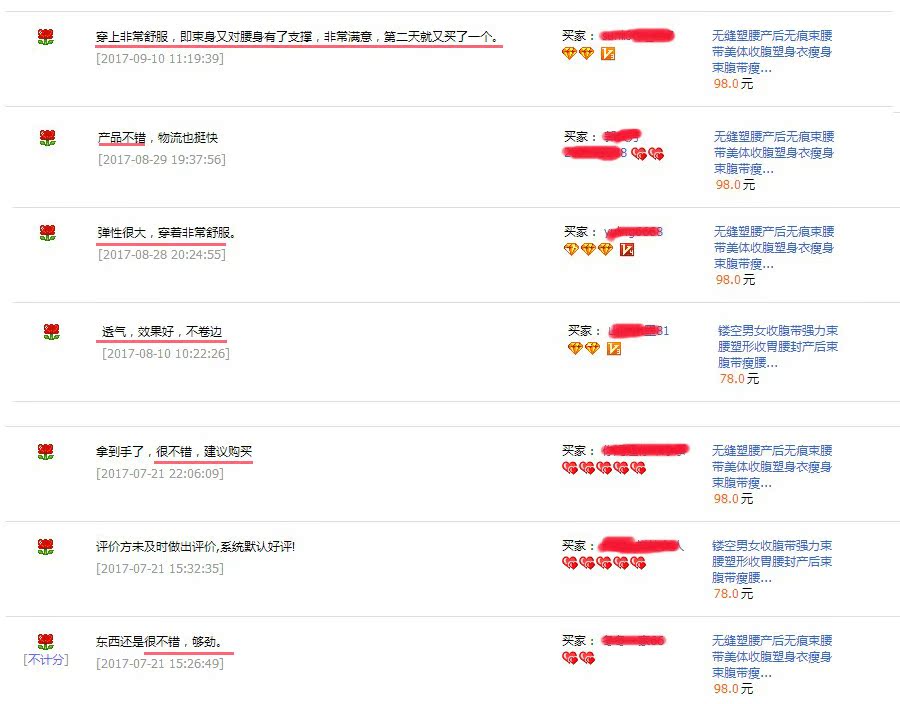The width and height of the screenshot is (900, 704).
Task: Open first 无缝塑腰产后无痕束腰 product link
Action: 772,52
